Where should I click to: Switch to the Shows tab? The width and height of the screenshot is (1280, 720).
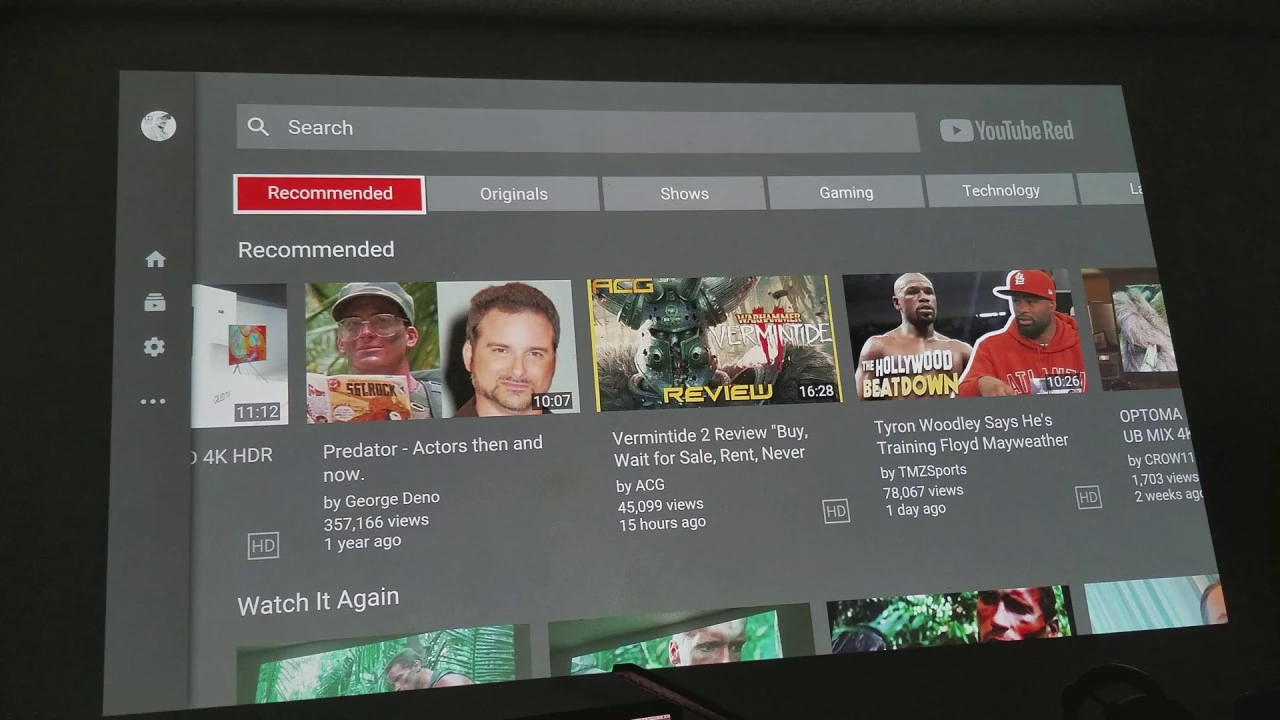(684, 193)
